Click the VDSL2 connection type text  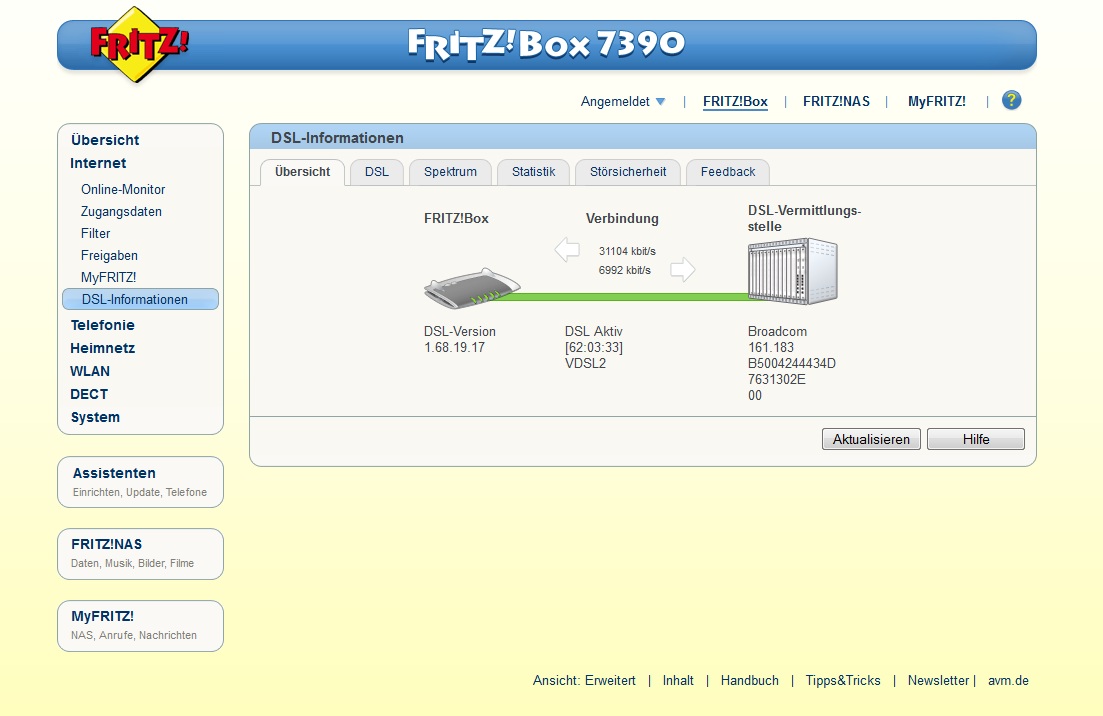pos(585,364)
